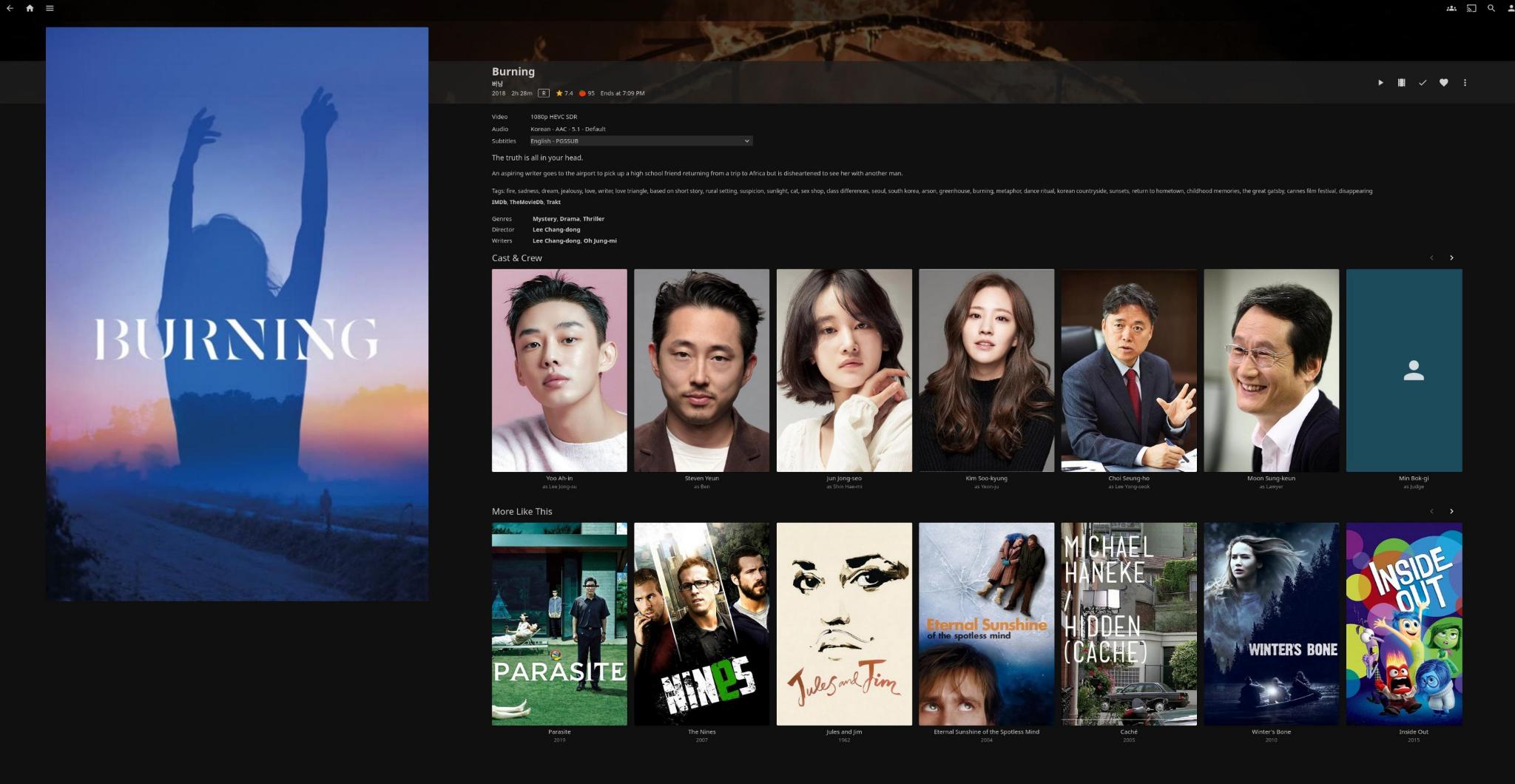The image size is (1515, 784).
Task: Toggle the favorite heart for Burning
Action: pyautogui.click(x=1443, y=83)
